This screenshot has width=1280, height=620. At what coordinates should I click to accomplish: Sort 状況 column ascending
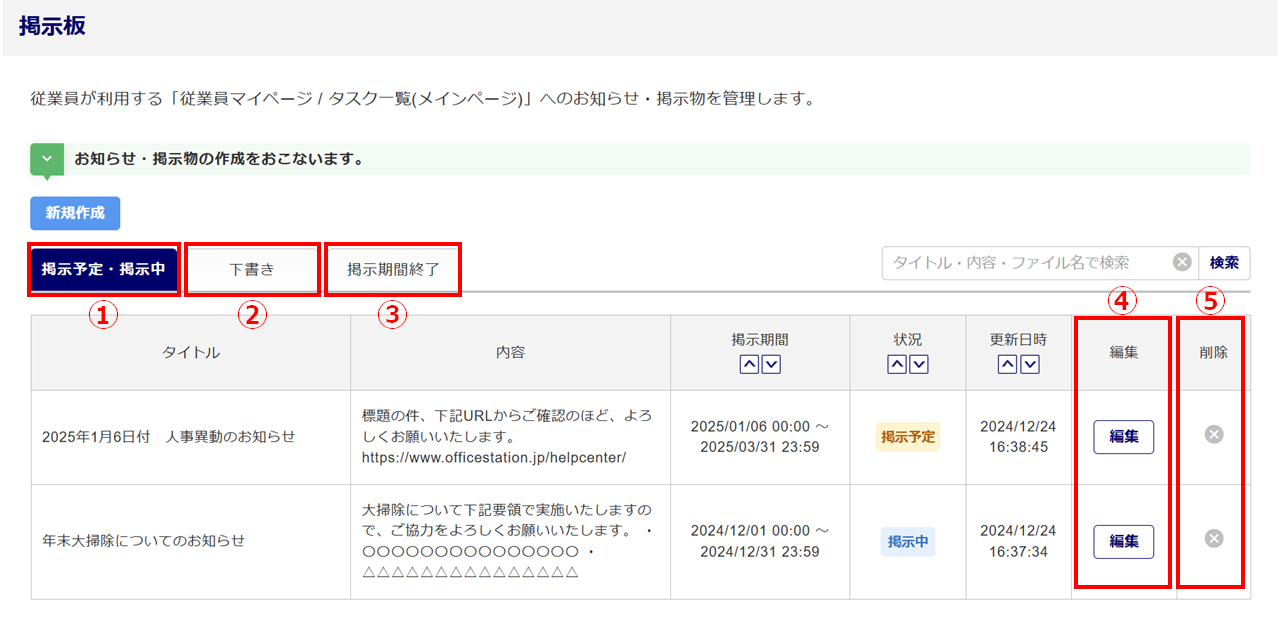coord(897,365)
